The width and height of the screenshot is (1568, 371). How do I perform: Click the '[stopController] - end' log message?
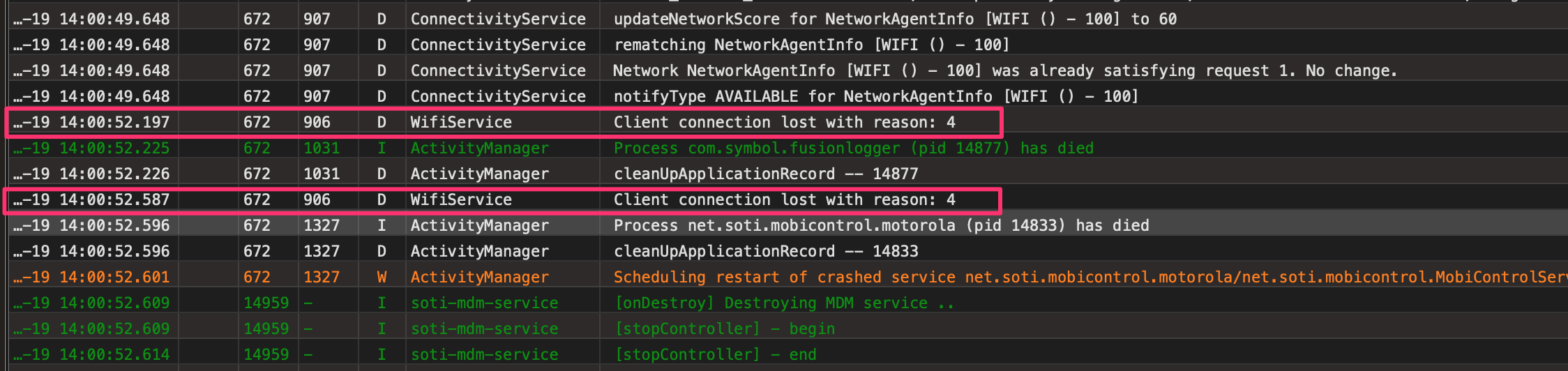714,354
